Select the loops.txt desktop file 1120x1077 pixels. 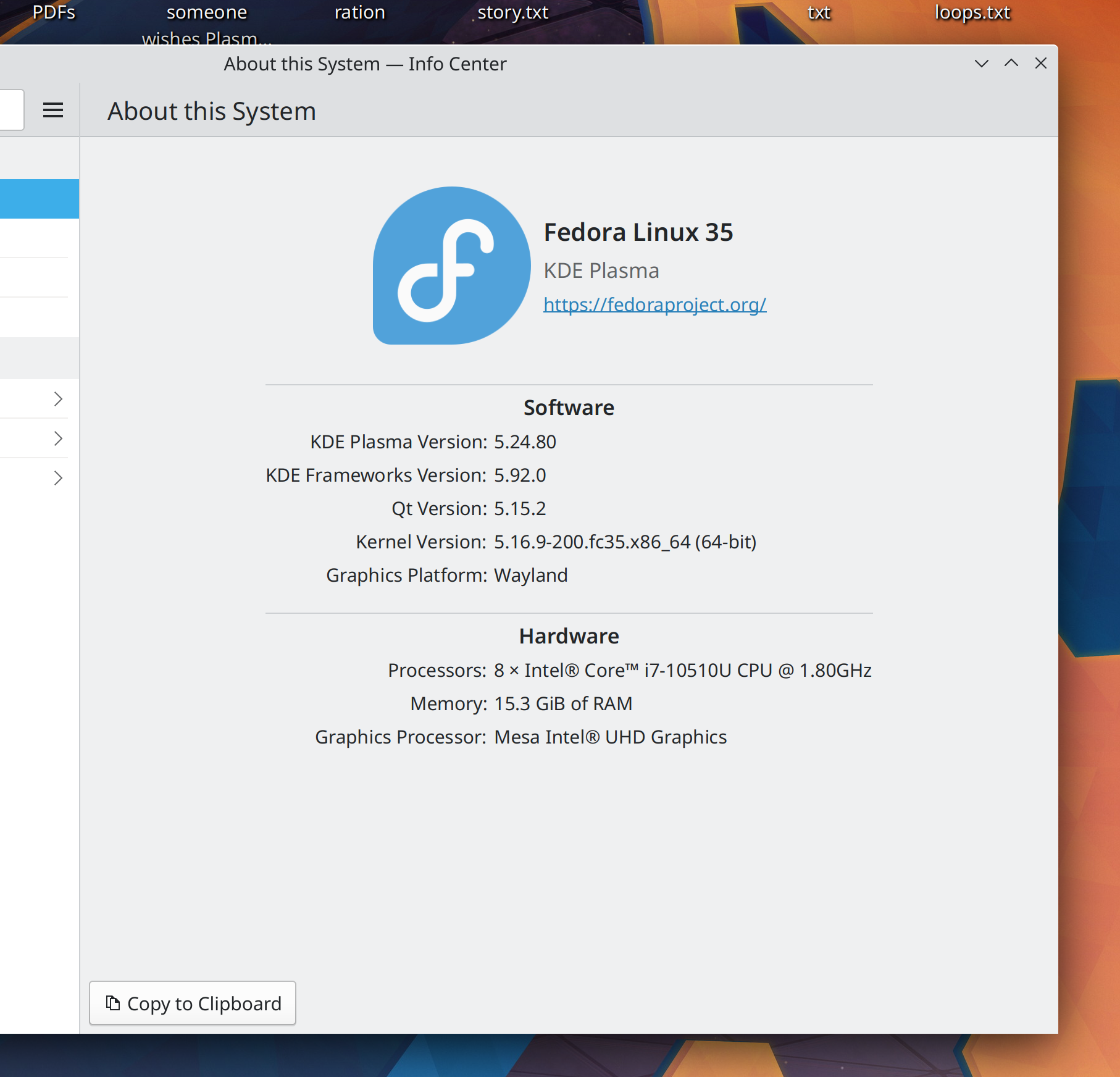(972, 12)
